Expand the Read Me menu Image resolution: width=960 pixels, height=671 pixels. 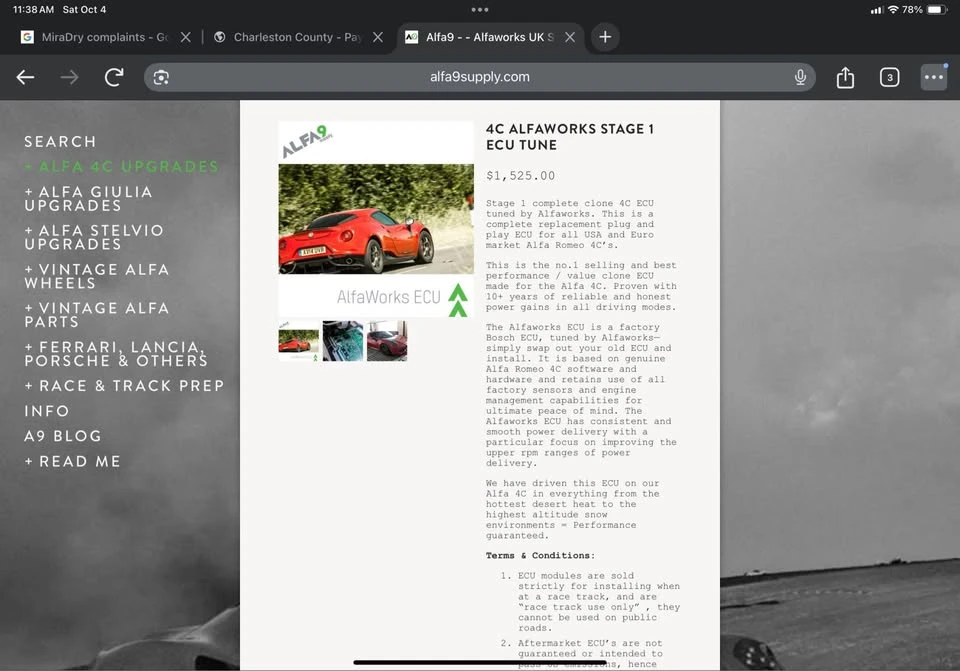pyautogui.click(x=72, y=461)
